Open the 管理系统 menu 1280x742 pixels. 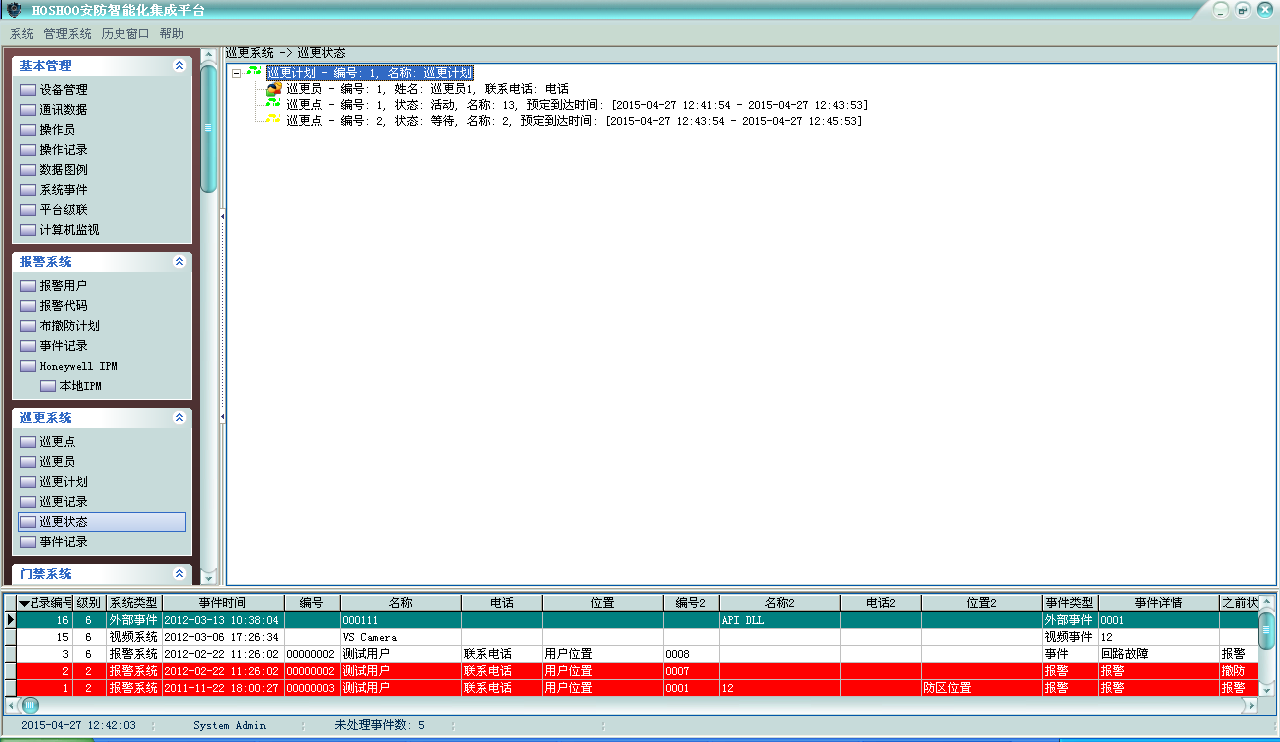coord(67,33)
